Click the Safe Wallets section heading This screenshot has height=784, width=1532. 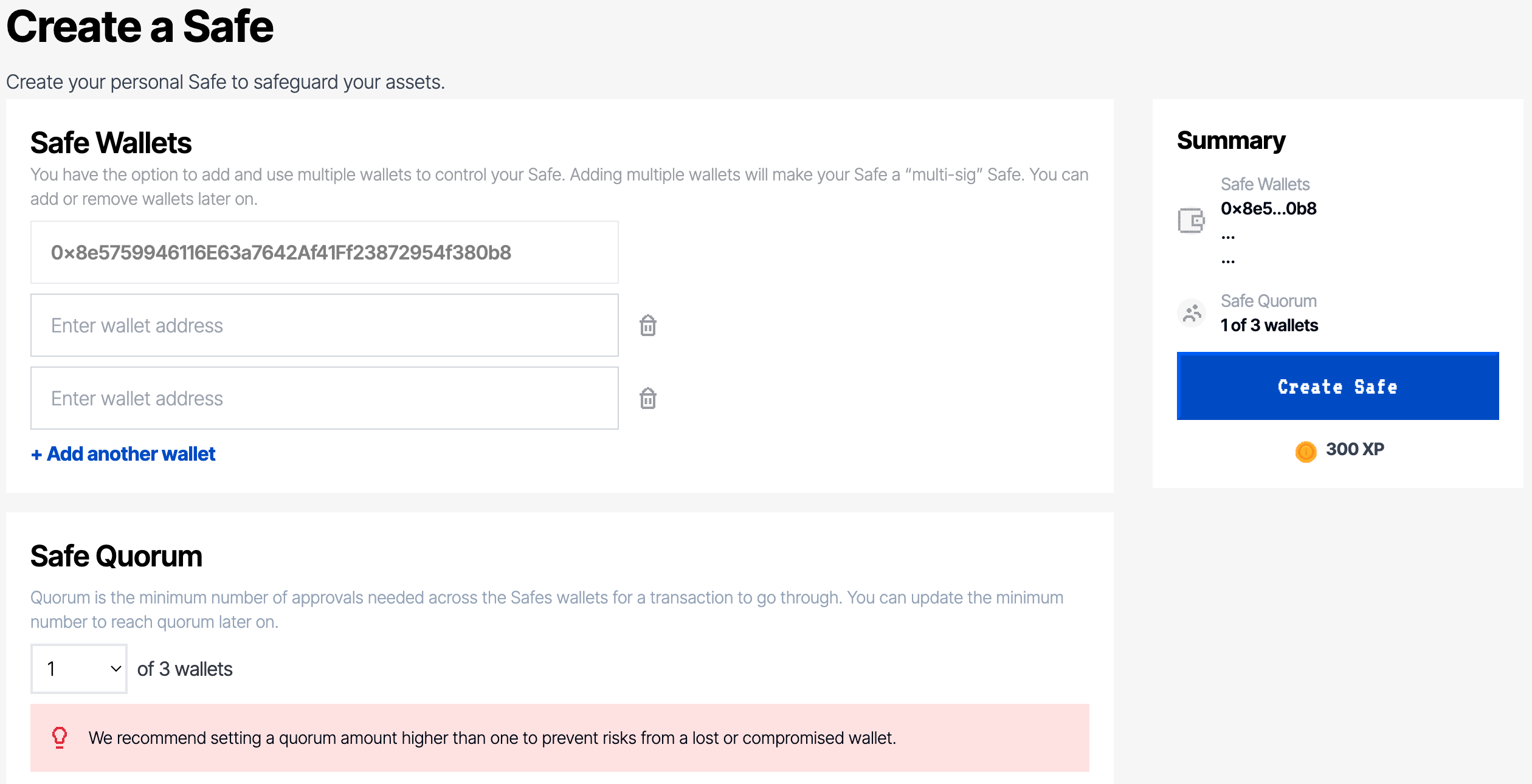click(x=111, y=143)
